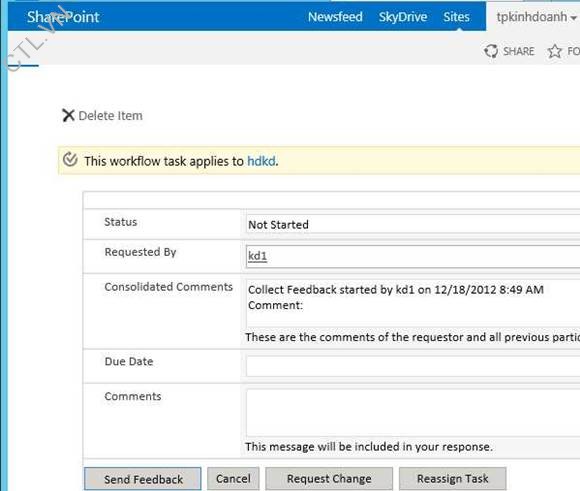Click the Not Started status field
580x491 pixels.
[413, 224]
